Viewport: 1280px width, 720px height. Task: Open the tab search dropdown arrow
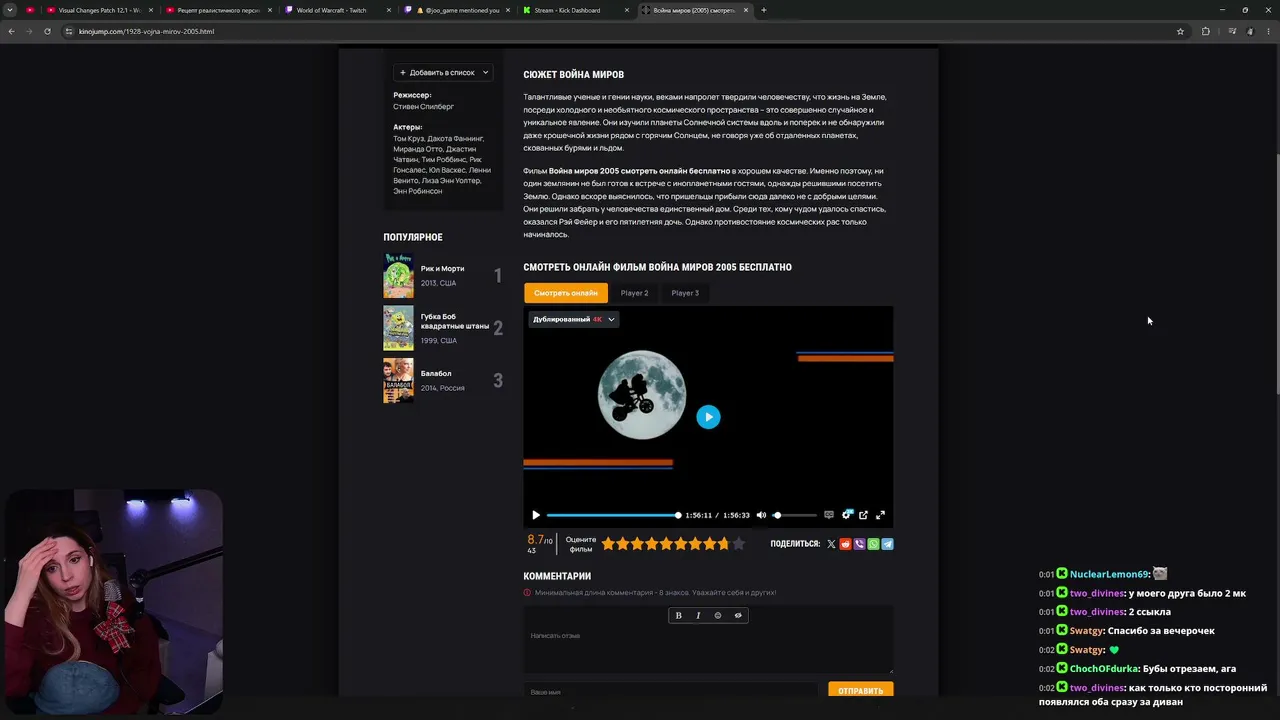click(x=10, y=10)
